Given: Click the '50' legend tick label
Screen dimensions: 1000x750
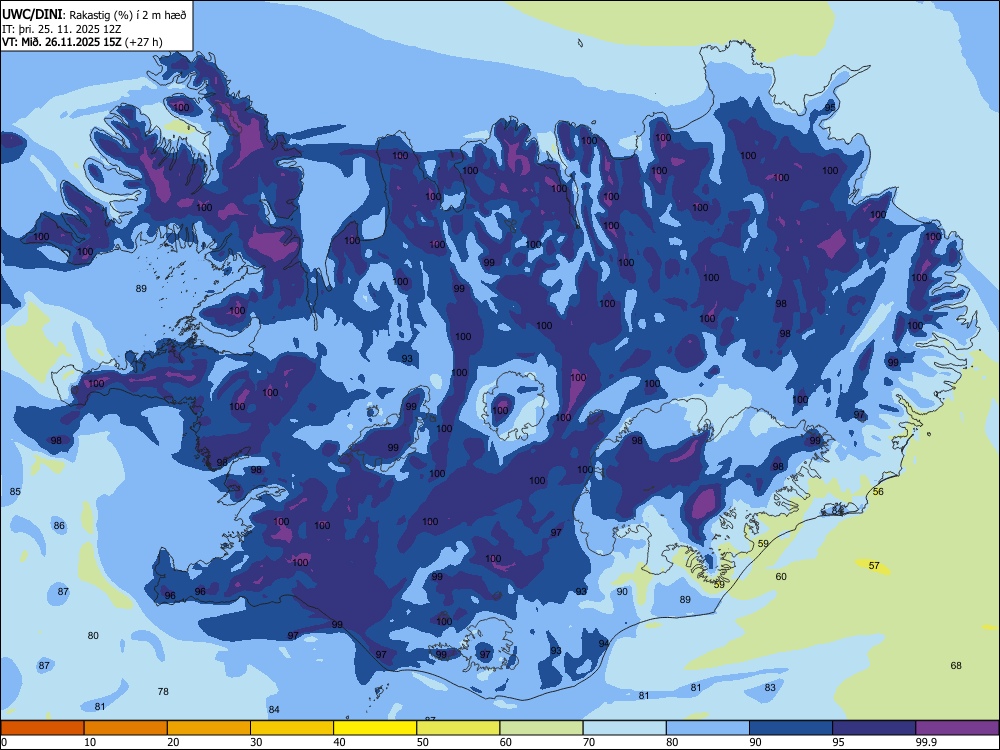Looking at the screenshot, I should pos(423,742).
